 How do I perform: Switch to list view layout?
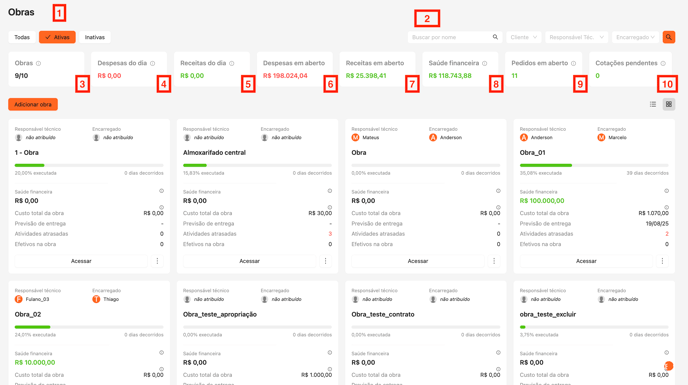tap(653, 104)
